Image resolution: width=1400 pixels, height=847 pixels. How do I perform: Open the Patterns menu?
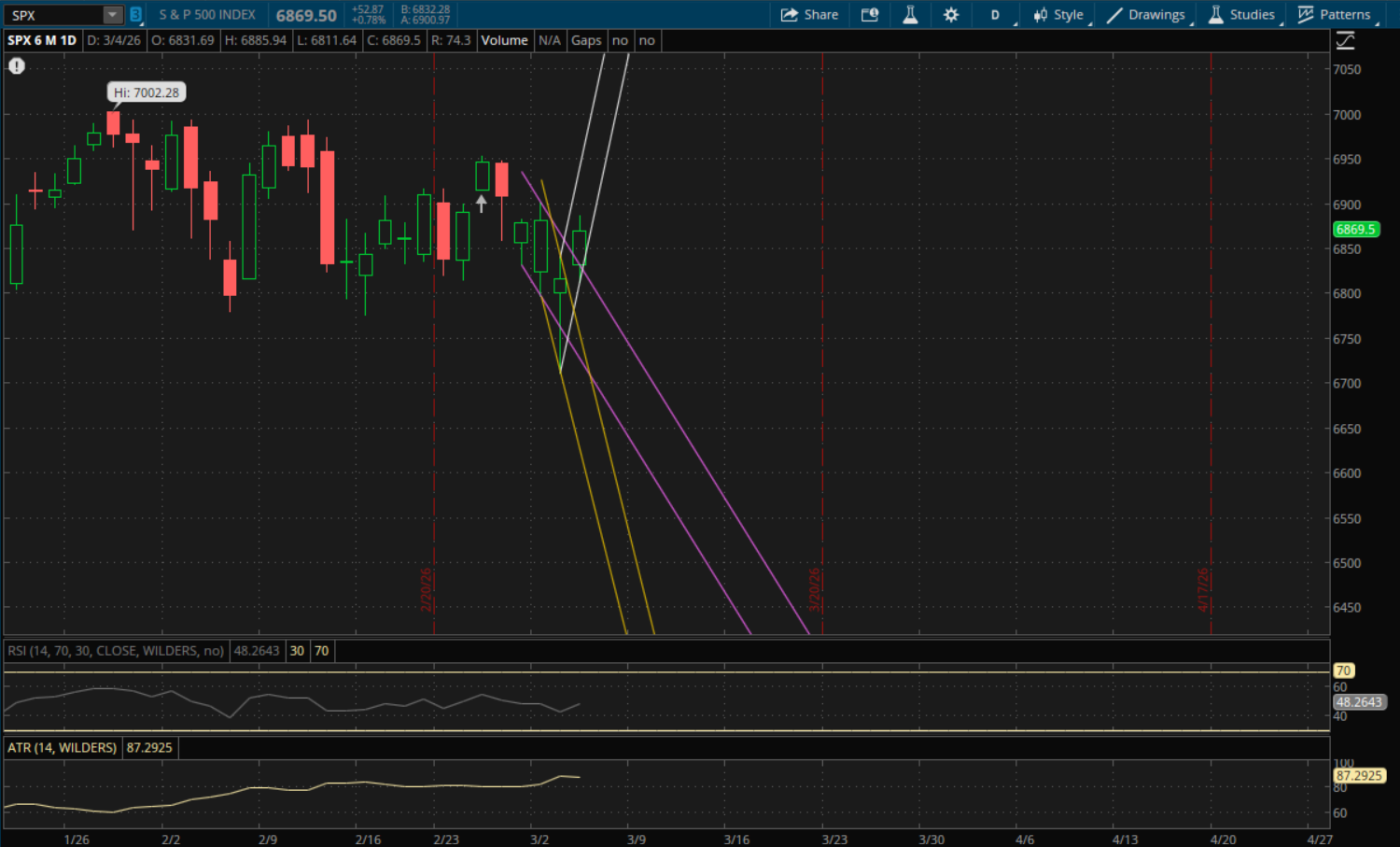pyautogui.click(x=1335, y=15)
